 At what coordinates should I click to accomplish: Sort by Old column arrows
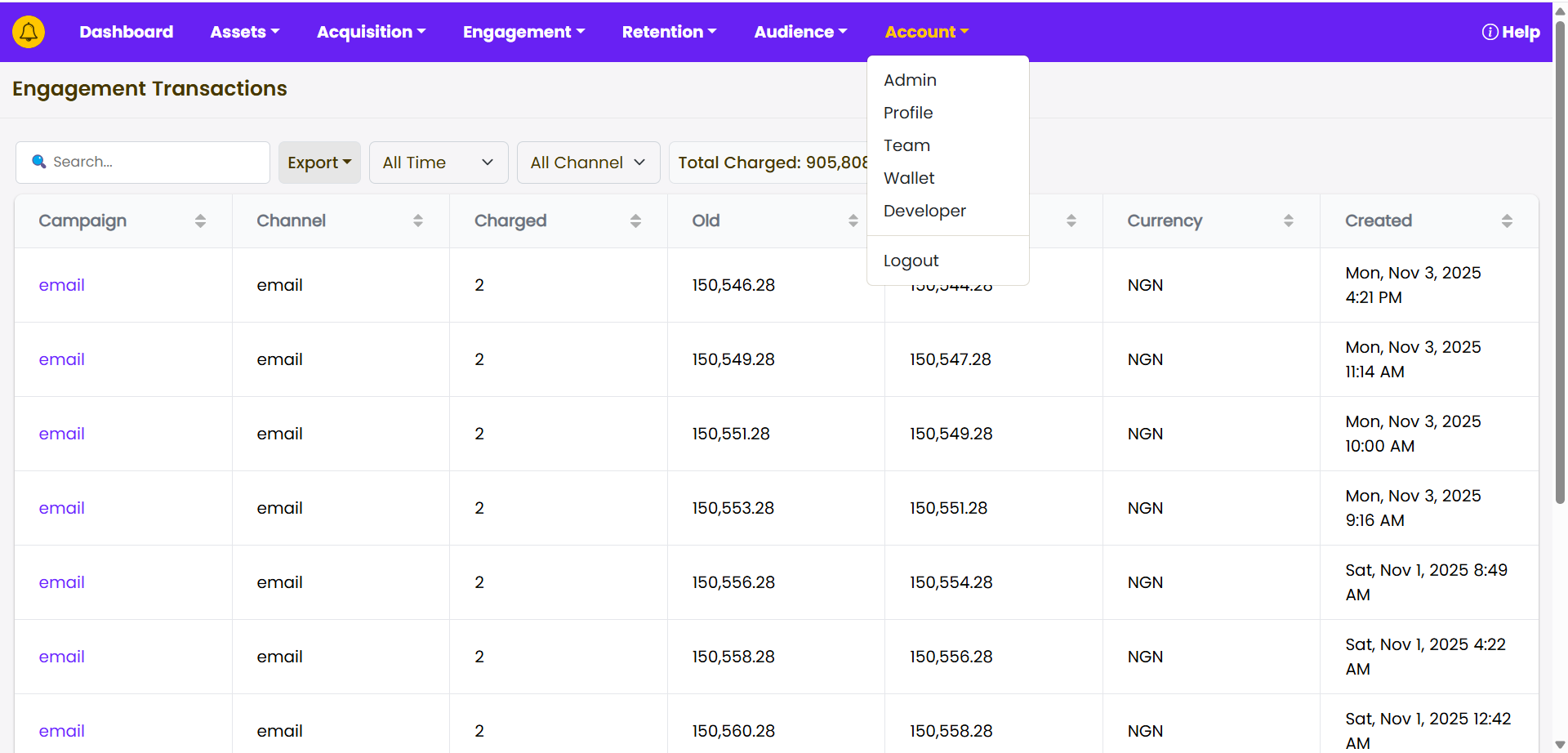pyautogui.click(x=853, y=221)
